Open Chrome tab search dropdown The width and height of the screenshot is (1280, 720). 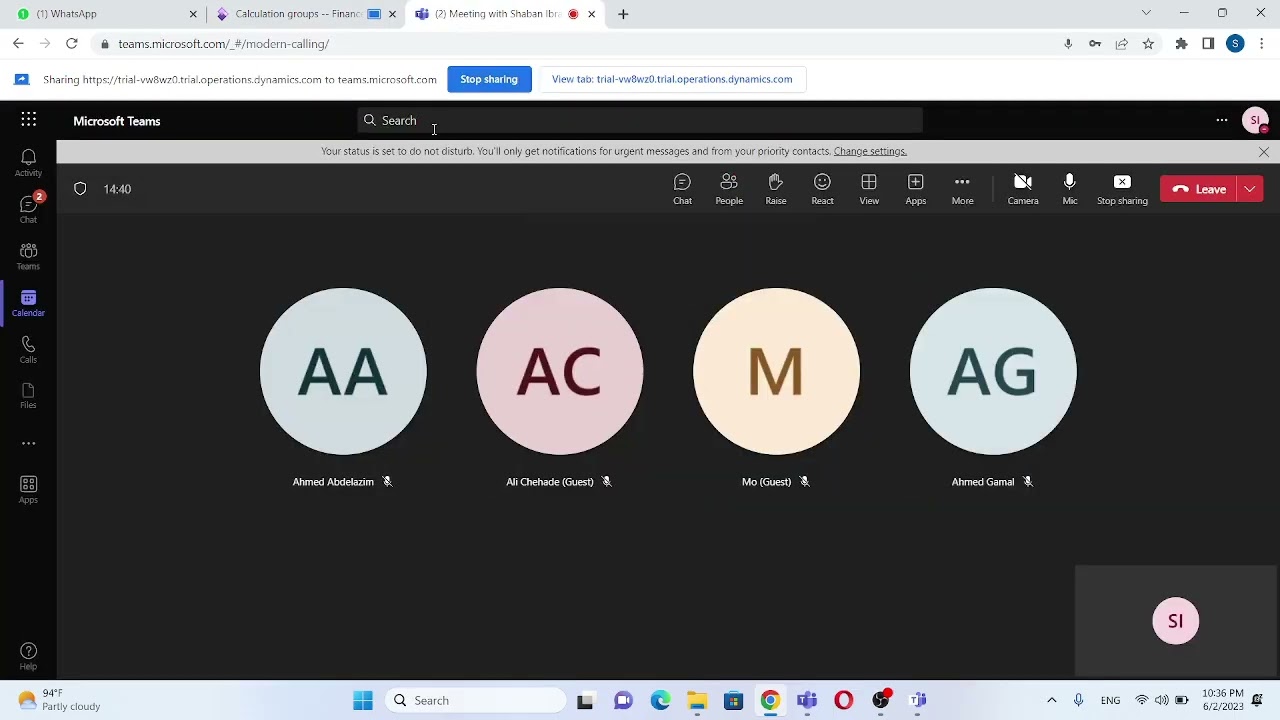1146,13
